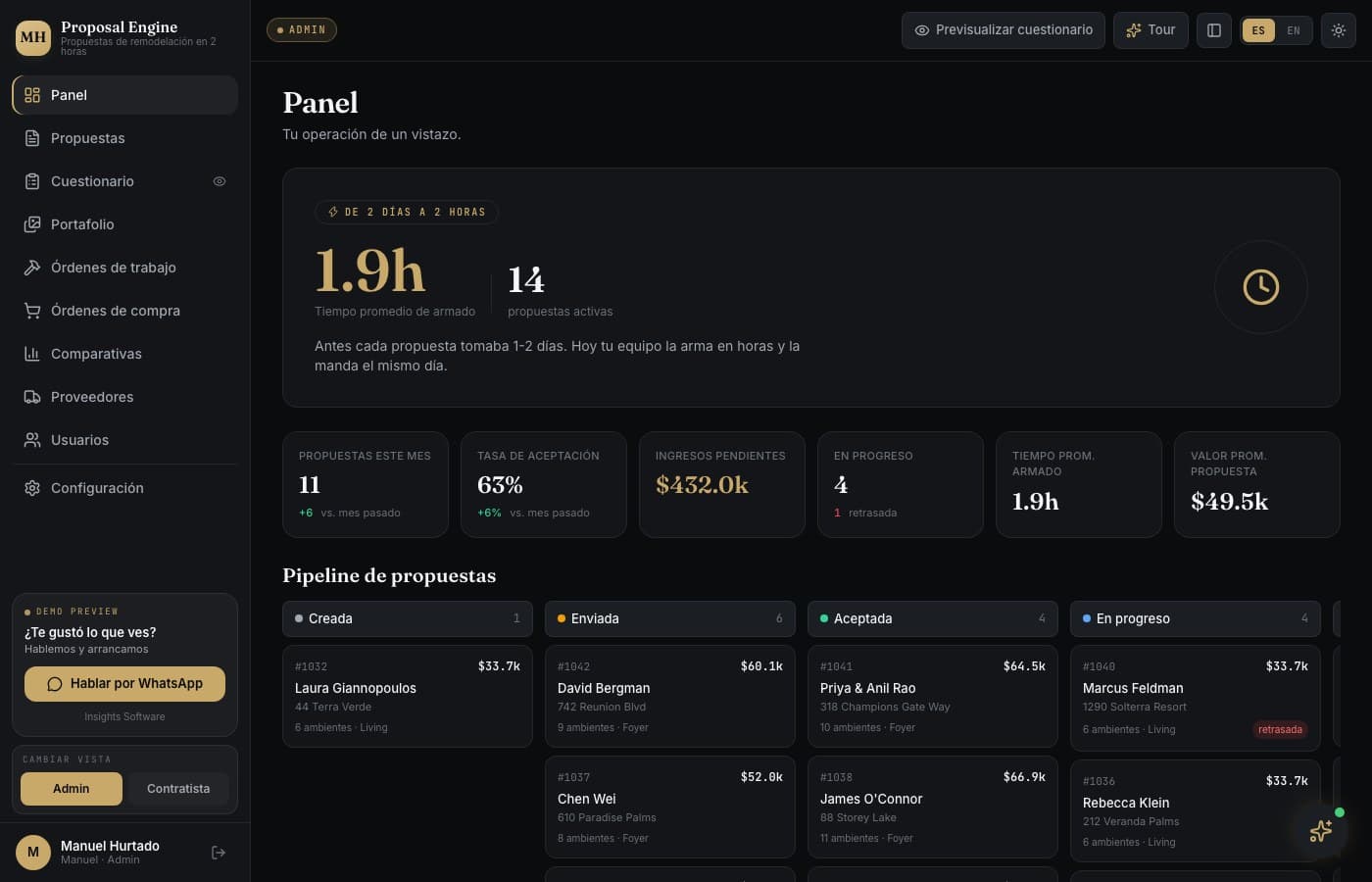The height and width of the screenshot is (882, 1372).
Task: Open Priya & Anil Rao proposal
Action: [933, 696]
